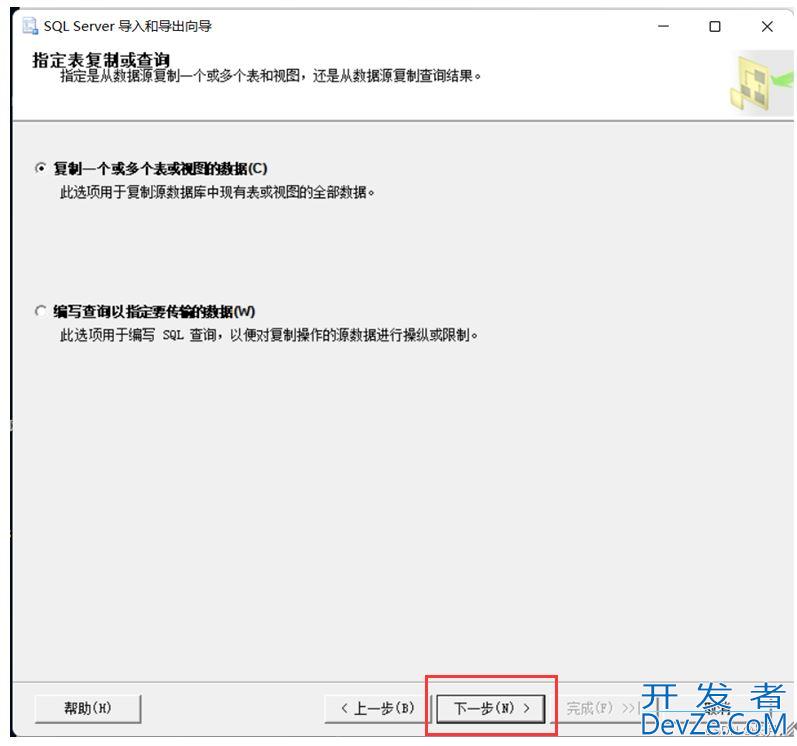
Task: Select the radio button for copying tables or views (C)
Action: tap(41, 168)
